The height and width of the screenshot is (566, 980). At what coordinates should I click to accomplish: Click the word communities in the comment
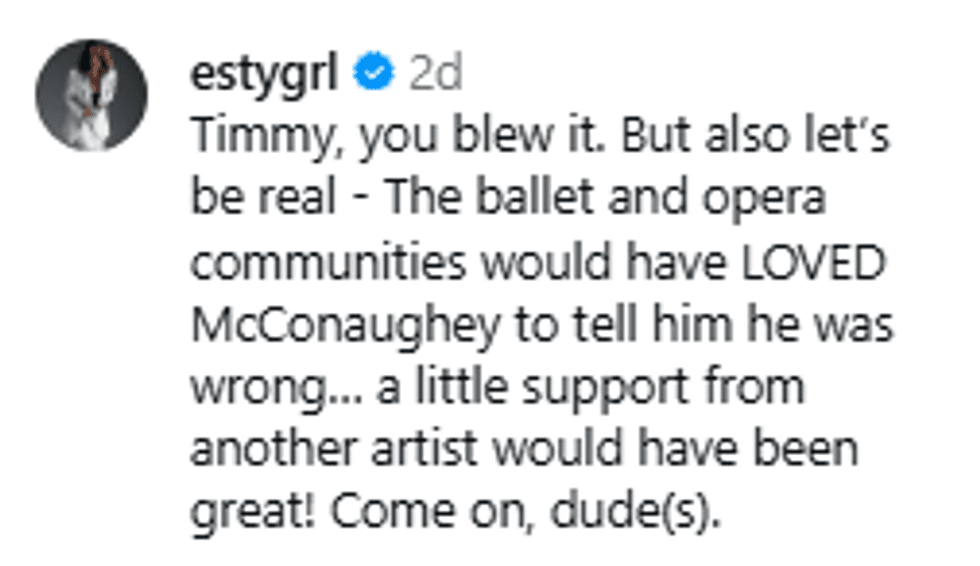pos(328,262)
